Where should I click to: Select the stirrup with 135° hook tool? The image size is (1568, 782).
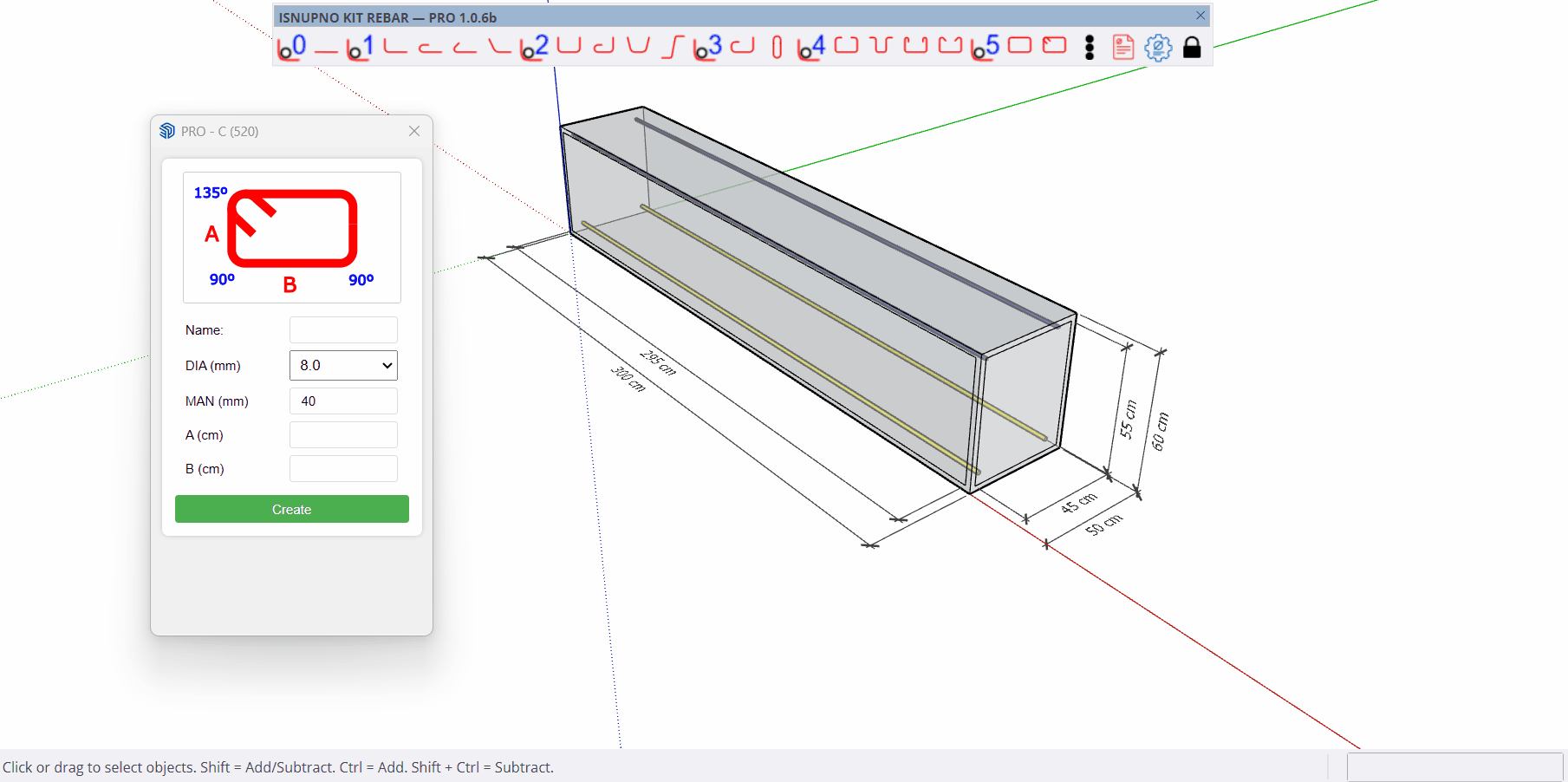[1054, 46]
